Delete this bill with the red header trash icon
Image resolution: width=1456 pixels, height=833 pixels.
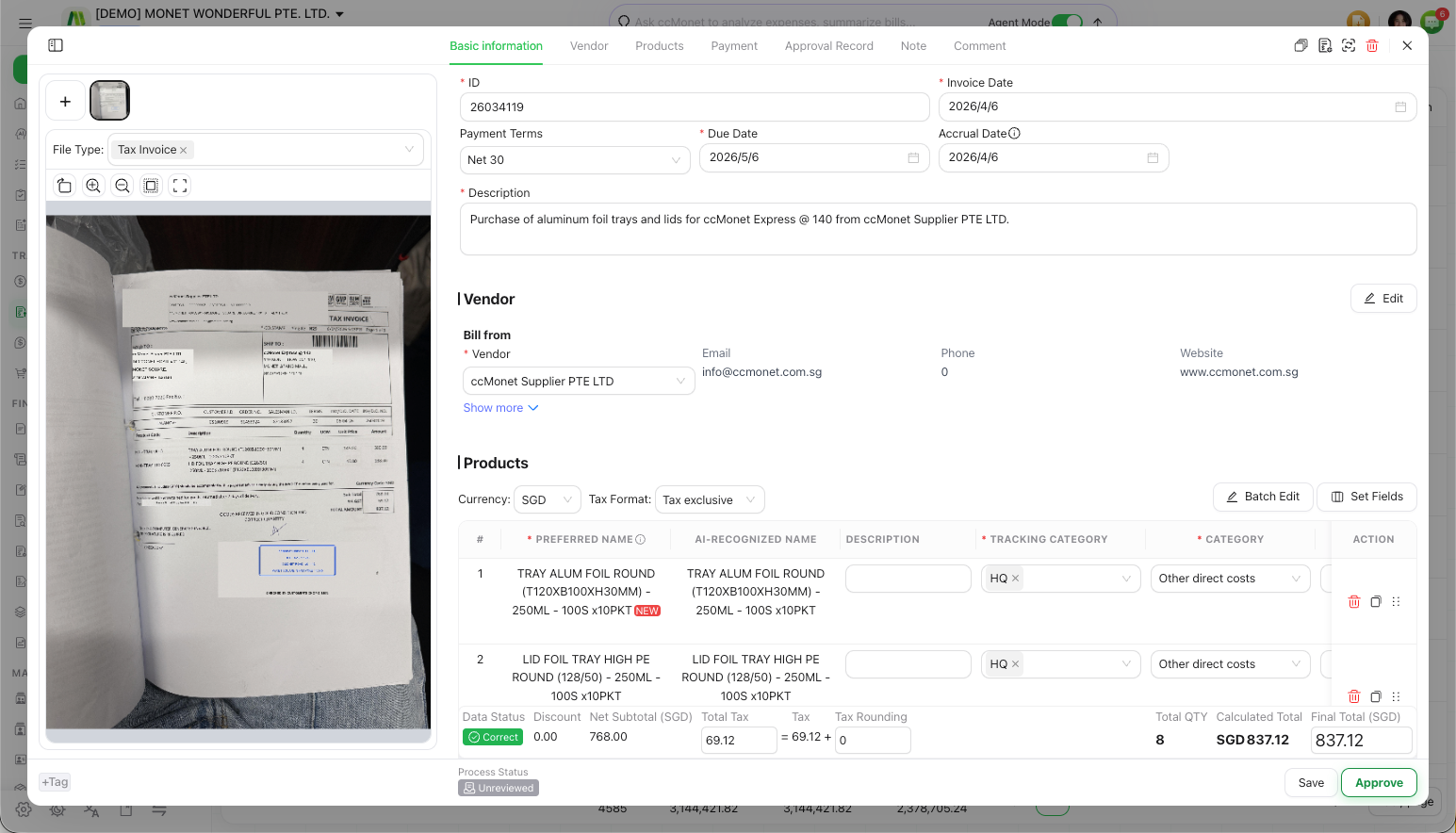pos(1372,45)
